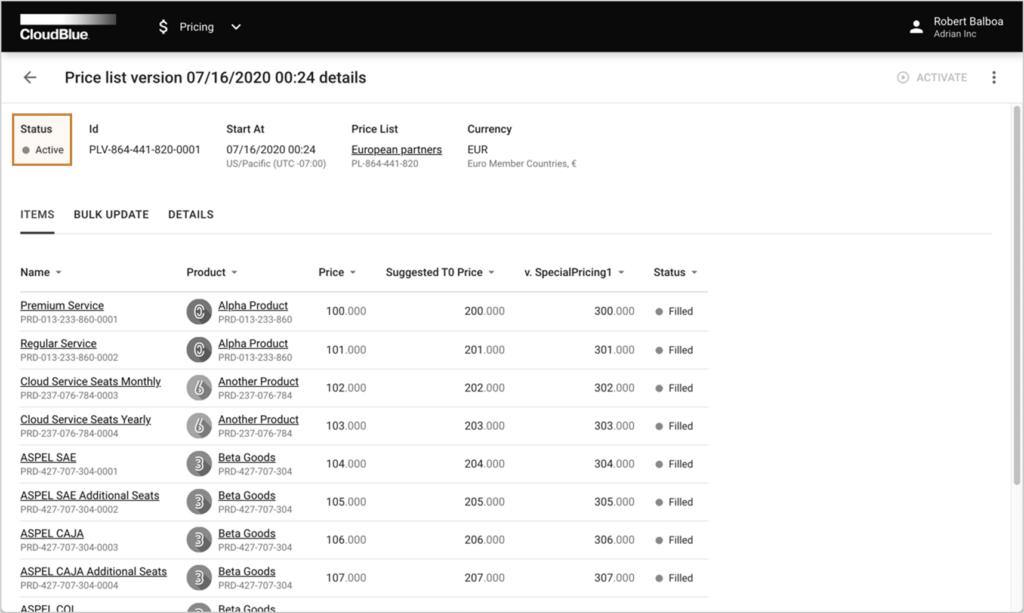Screen dimensions: 1024x613
Task: Open the Pricing dropdown chevron in the navigation bar
Action: (236, 27)
